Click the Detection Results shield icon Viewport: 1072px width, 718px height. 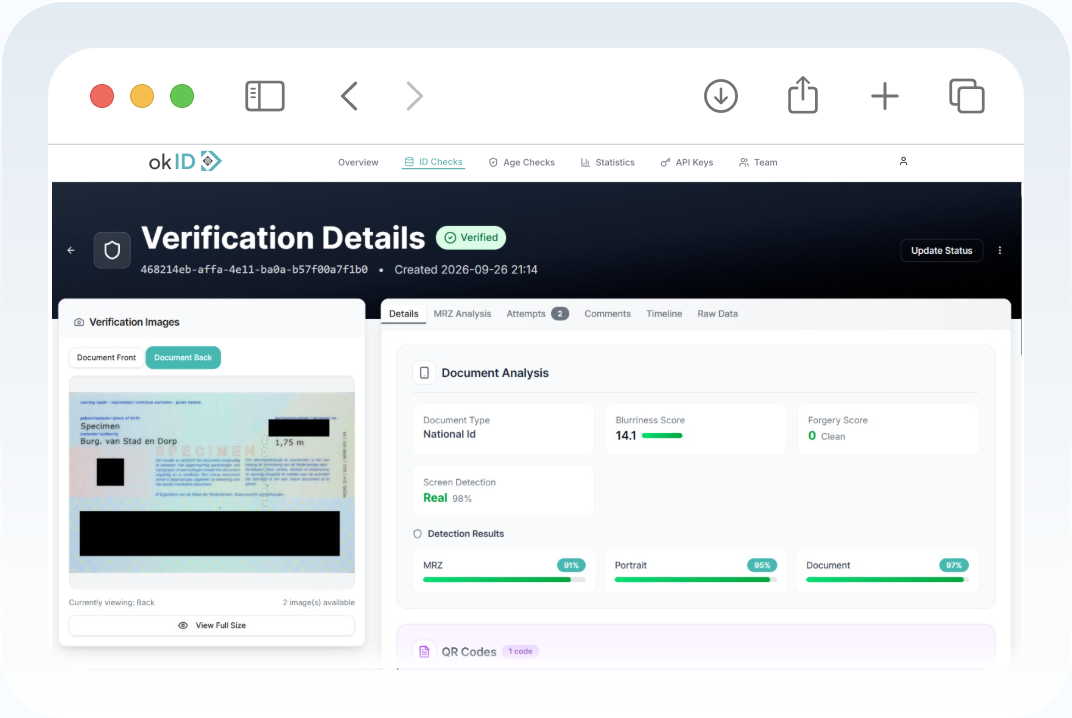tap(418, 534)
